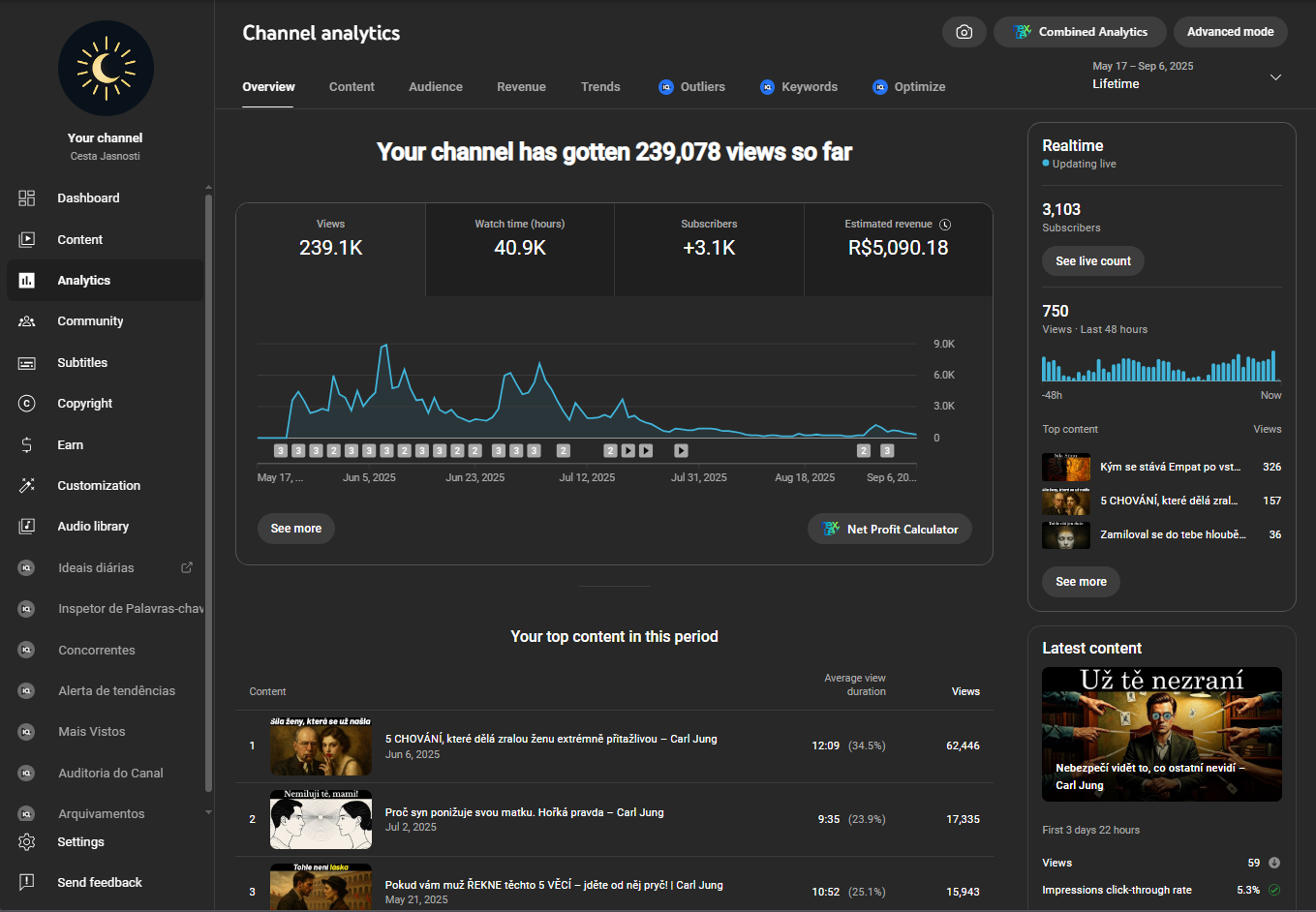This screenshot has height=912, width=1316.
Task: Click the camera screenshot icon
Action: pyautogui.click(x=964, y=32)
